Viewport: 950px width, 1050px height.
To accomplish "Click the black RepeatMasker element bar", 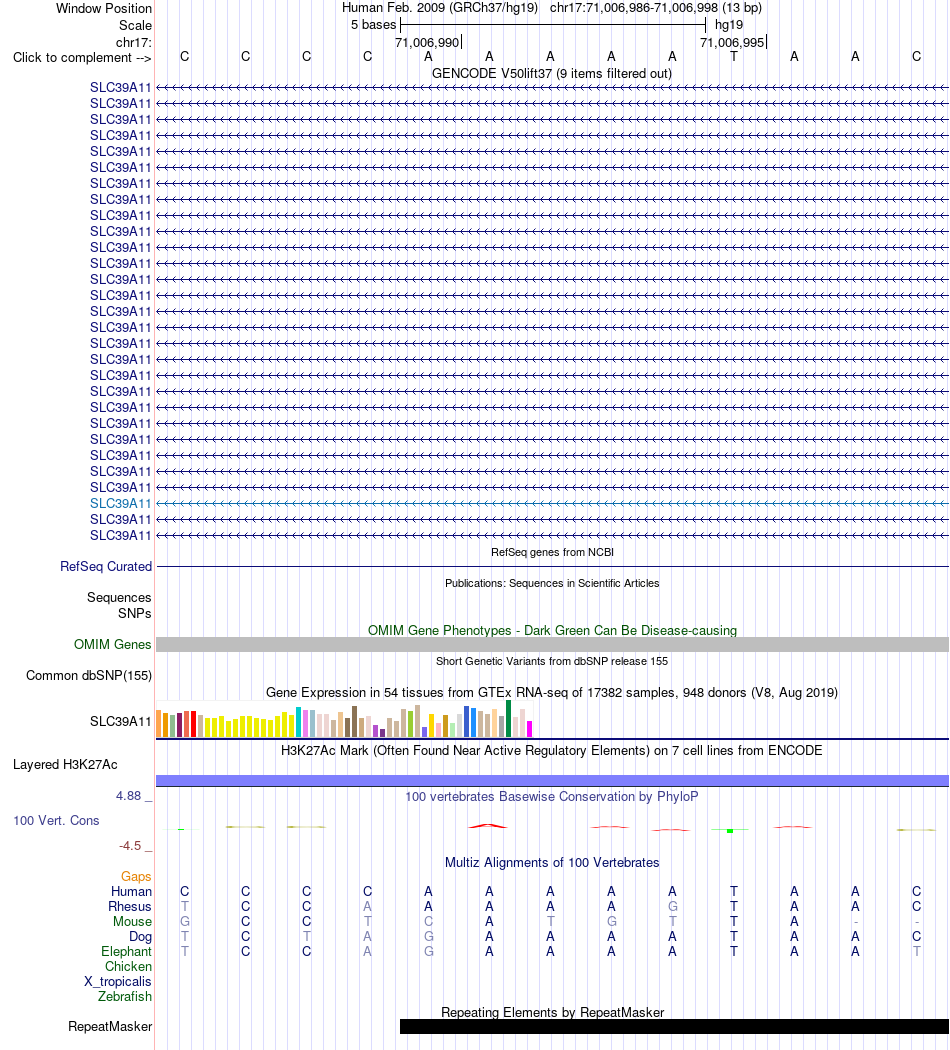I will pos(674,1027).
